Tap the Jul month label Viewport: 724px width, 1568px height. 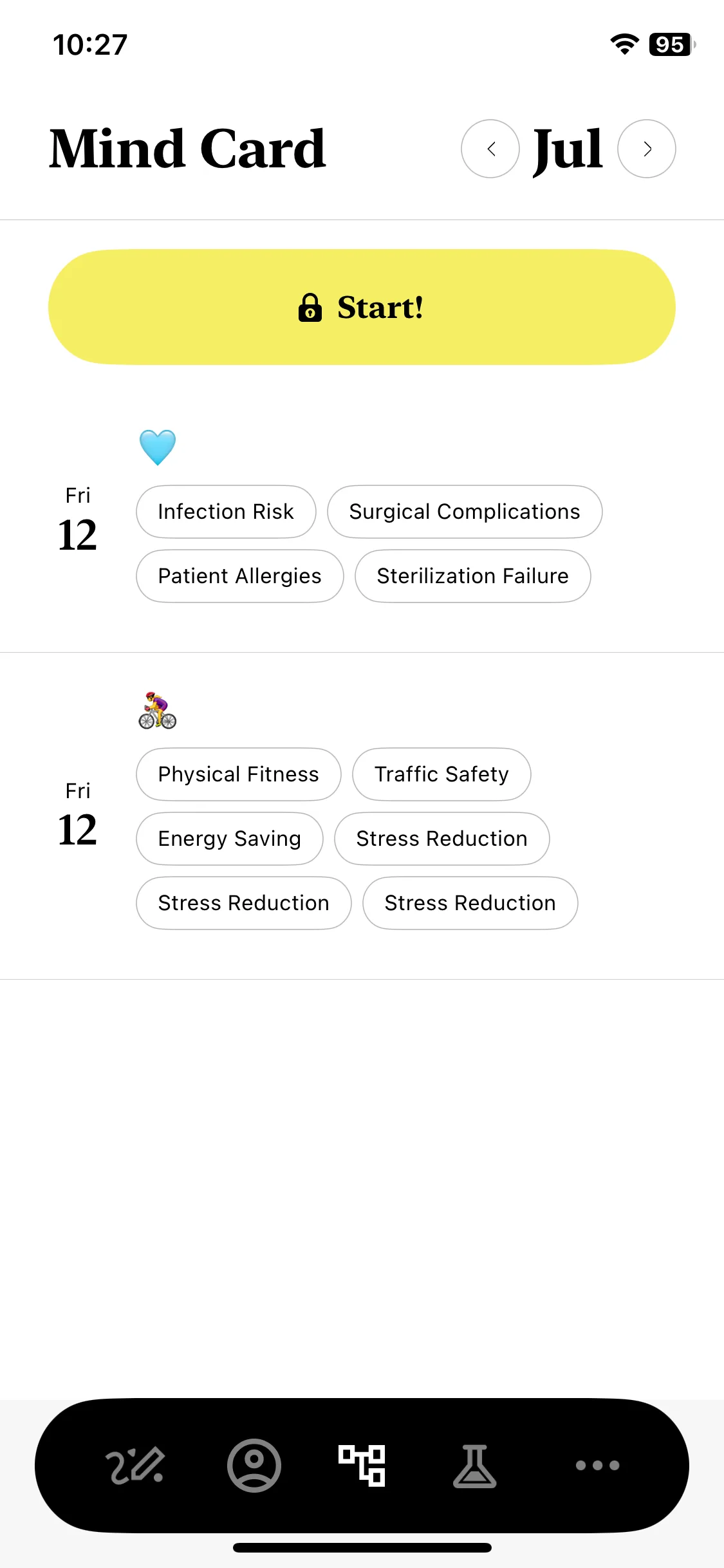[x=568, y=150]
